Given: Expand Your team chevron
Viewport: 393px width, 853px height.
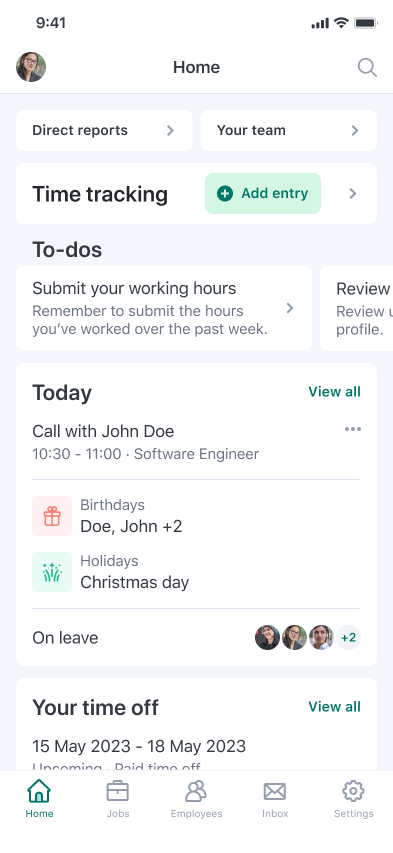Looking at the screenshot, I should pos(355,131).
